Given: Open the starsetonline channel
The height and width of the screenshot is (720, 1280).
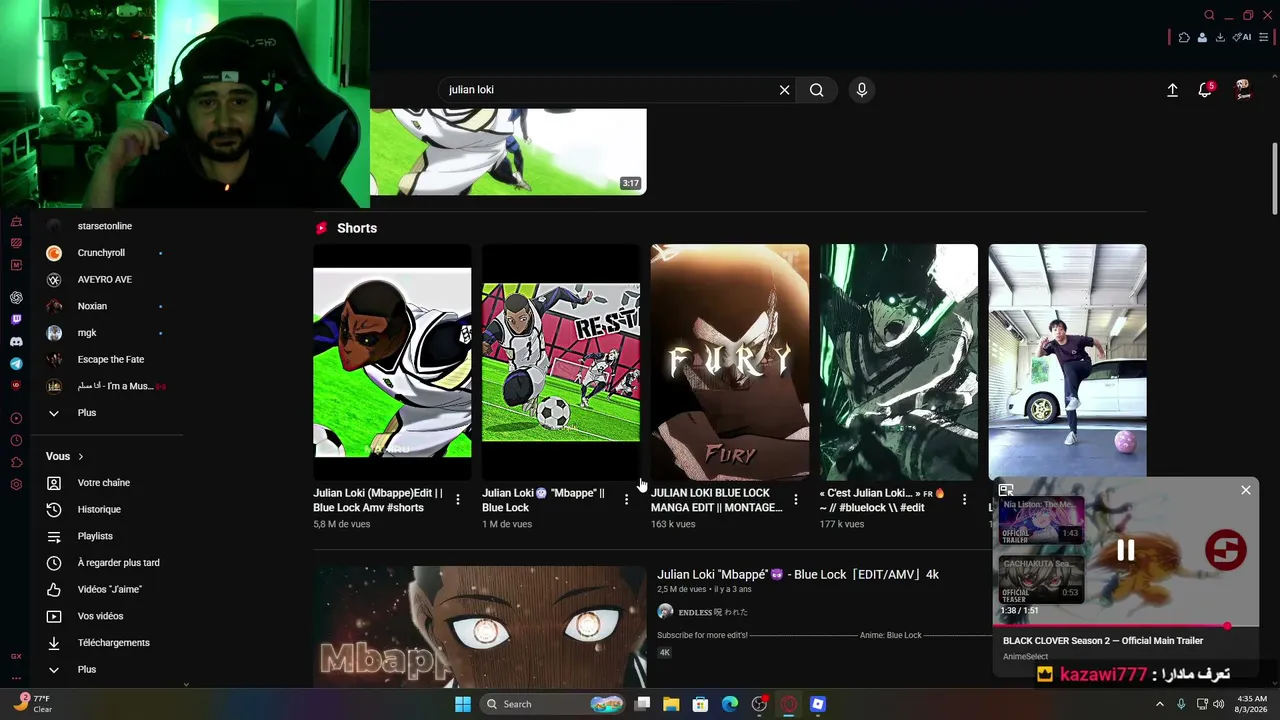Looking at the screenshot, I should click(107, 226).
